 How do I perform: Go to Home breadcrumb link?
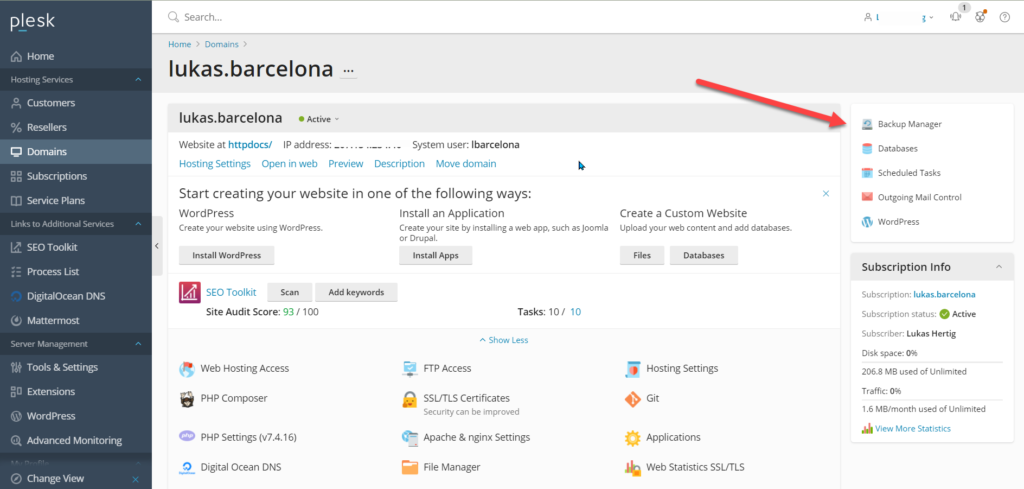click(x=180, y=44)
